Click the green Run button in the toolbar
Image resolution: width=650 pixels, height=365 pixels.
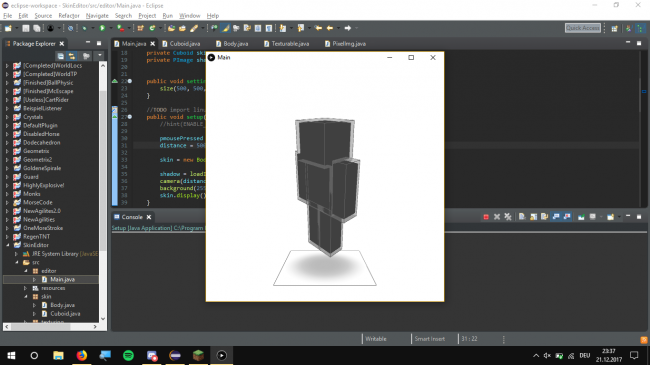(x=102, y=28)
